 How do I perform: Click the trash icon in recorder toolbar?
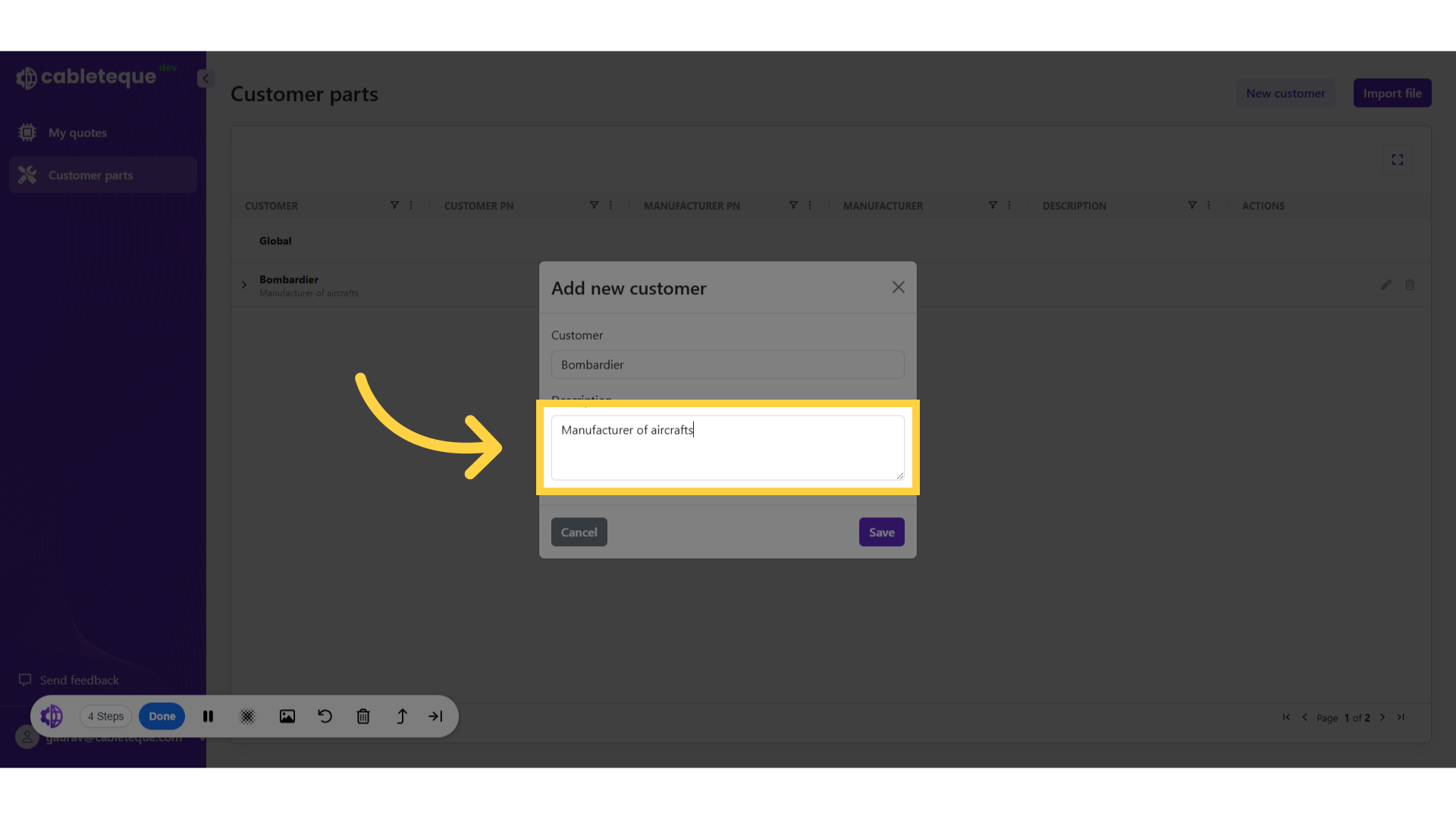coord(363,716)
